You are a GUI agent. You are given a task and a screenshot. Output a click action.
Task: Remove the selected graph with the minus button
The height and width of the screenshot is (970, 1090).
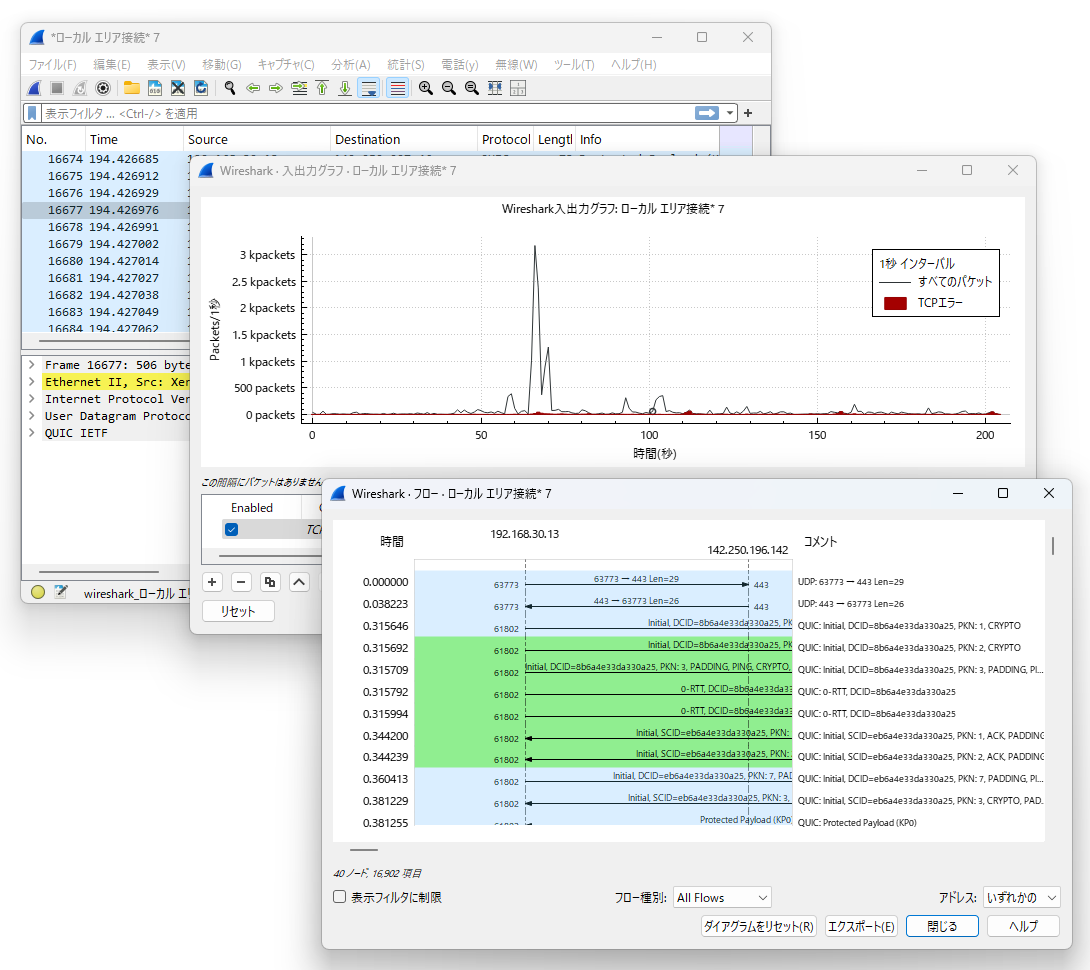pyautogui.click(x=241, y=582)
